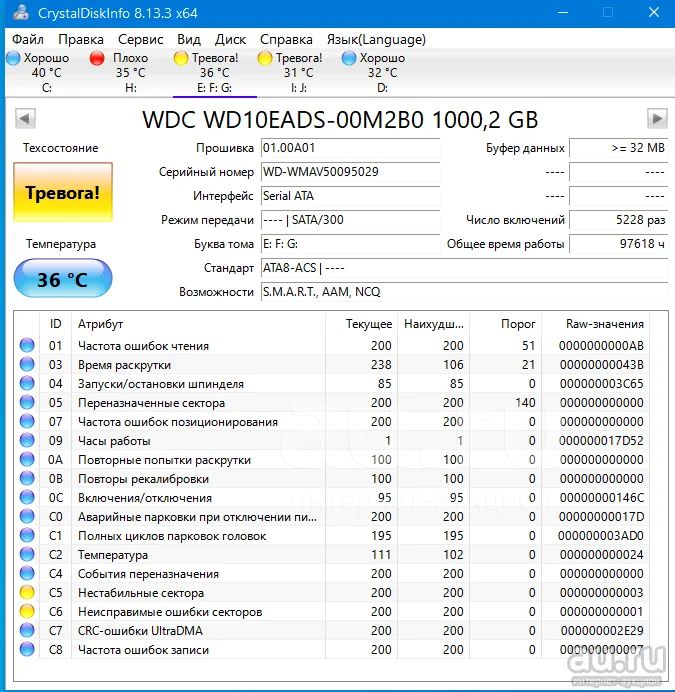Click the Режим передачи field SATA/300

pos(350,220)
